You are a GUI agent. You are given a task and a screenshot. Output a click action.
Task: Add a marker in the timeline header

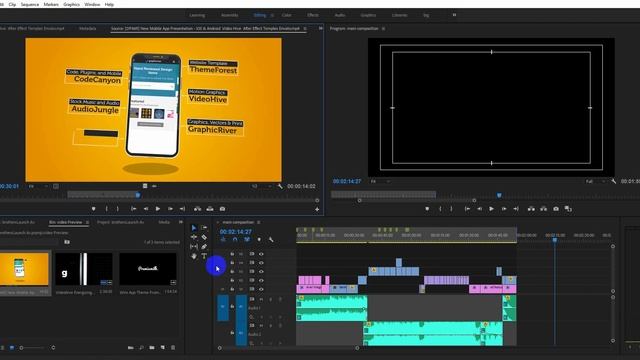tap(259, 240)
